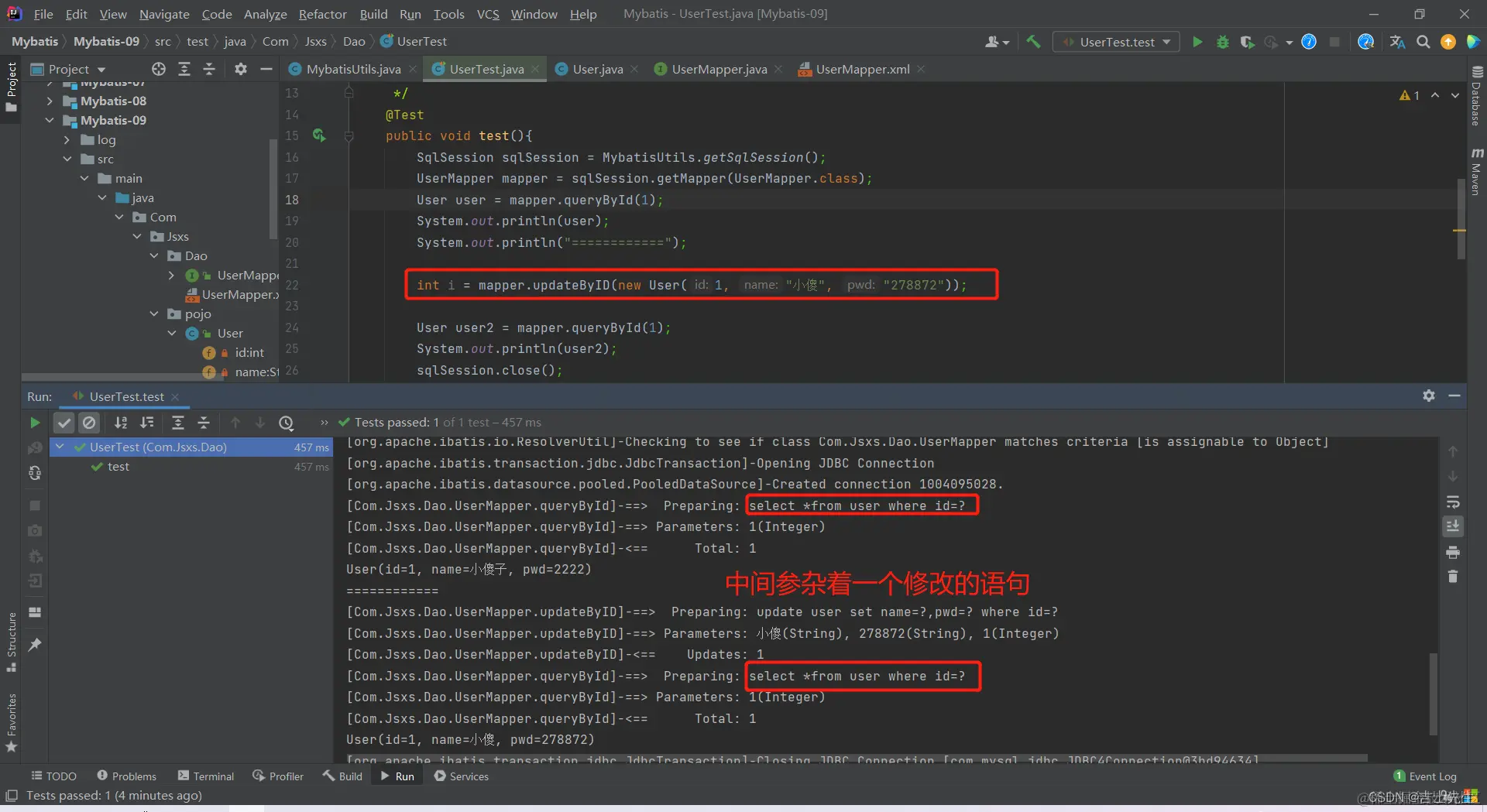Click the console vertical scrollbar
This screenshot has height=812, width=1487.
coord(1434,694)
